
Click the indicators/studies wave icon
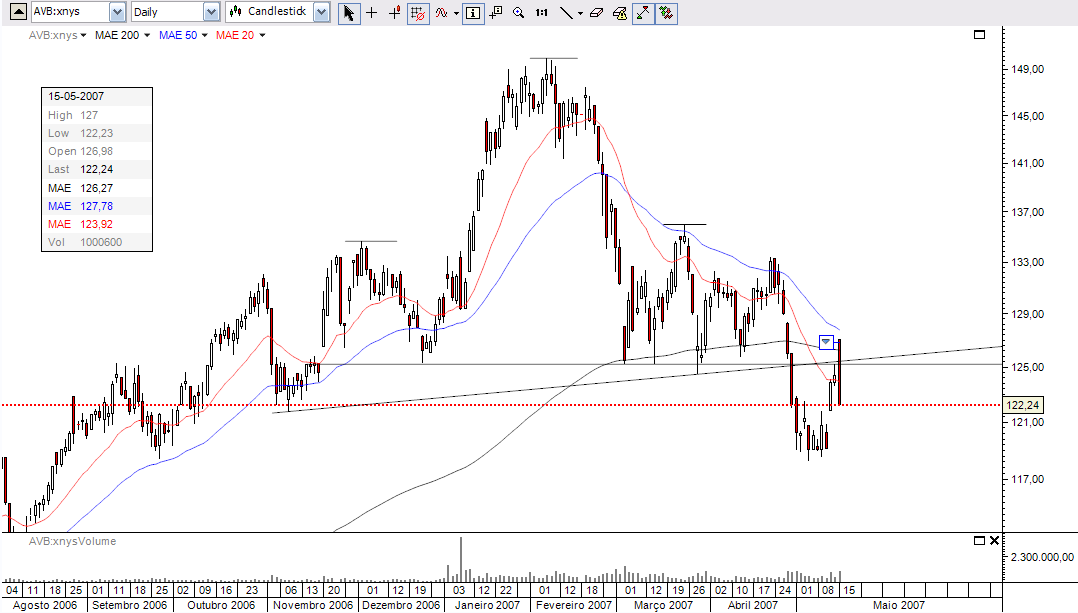pos(441,12)
